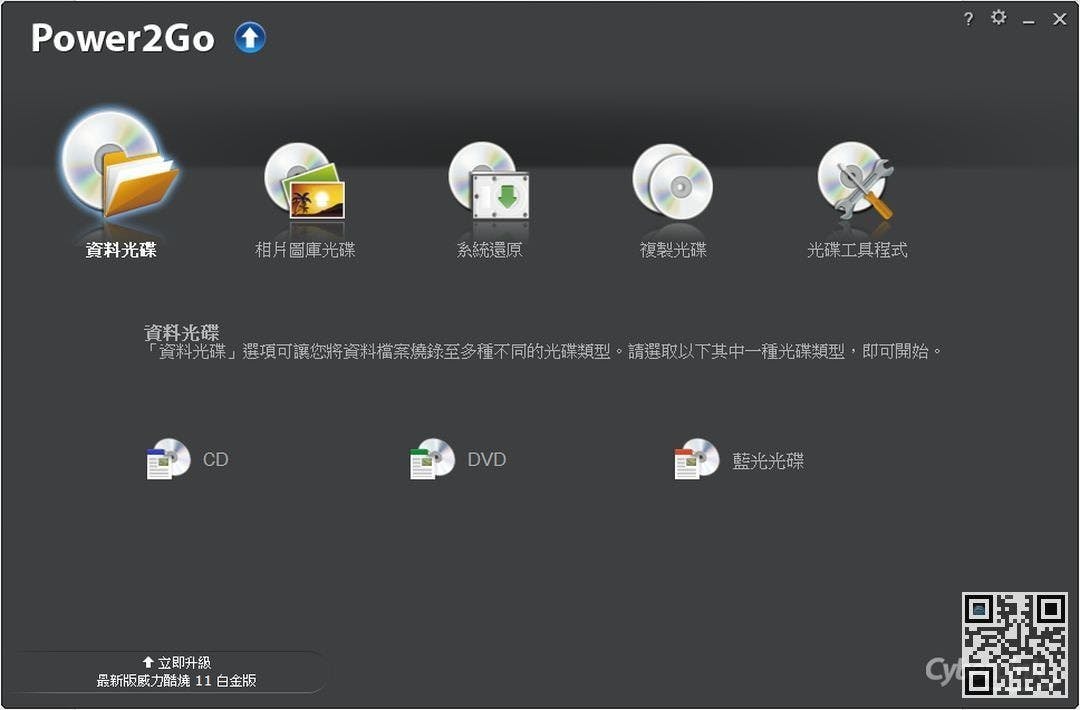Click the CD text label

[216, 459]
